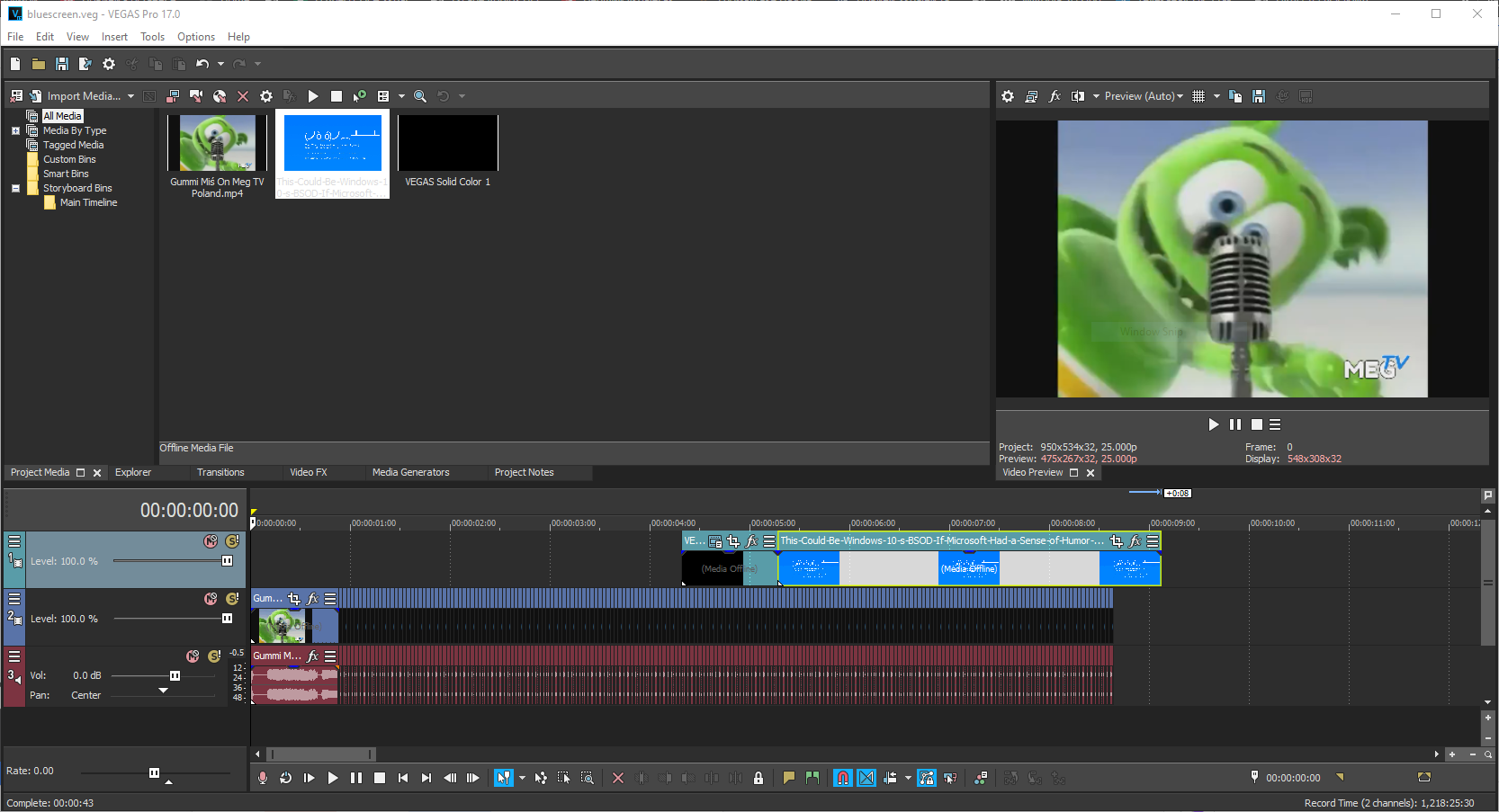Insert a region with the green flags icon

[x=812, y=778]
